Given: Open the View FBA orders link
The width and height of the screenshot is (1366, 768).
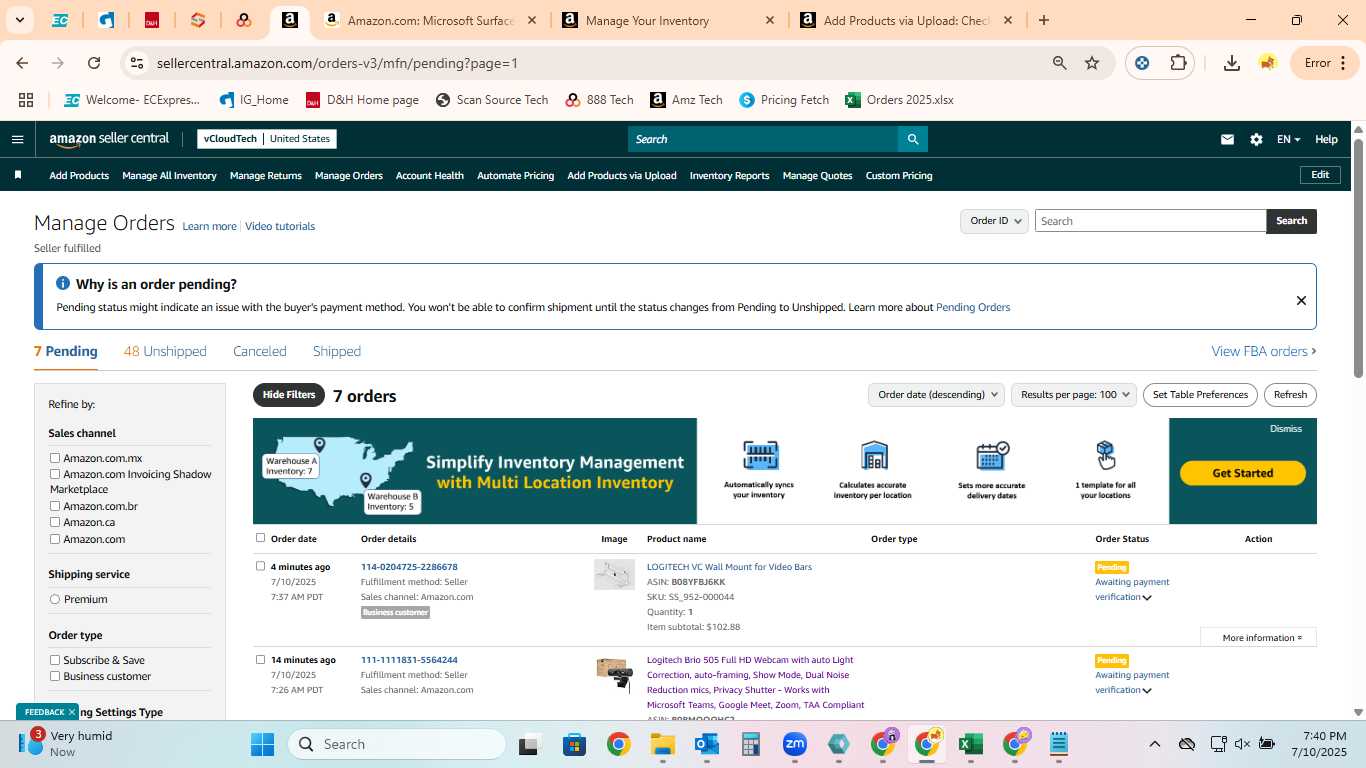Looking at the screenshot, I should coord(1264,351).
